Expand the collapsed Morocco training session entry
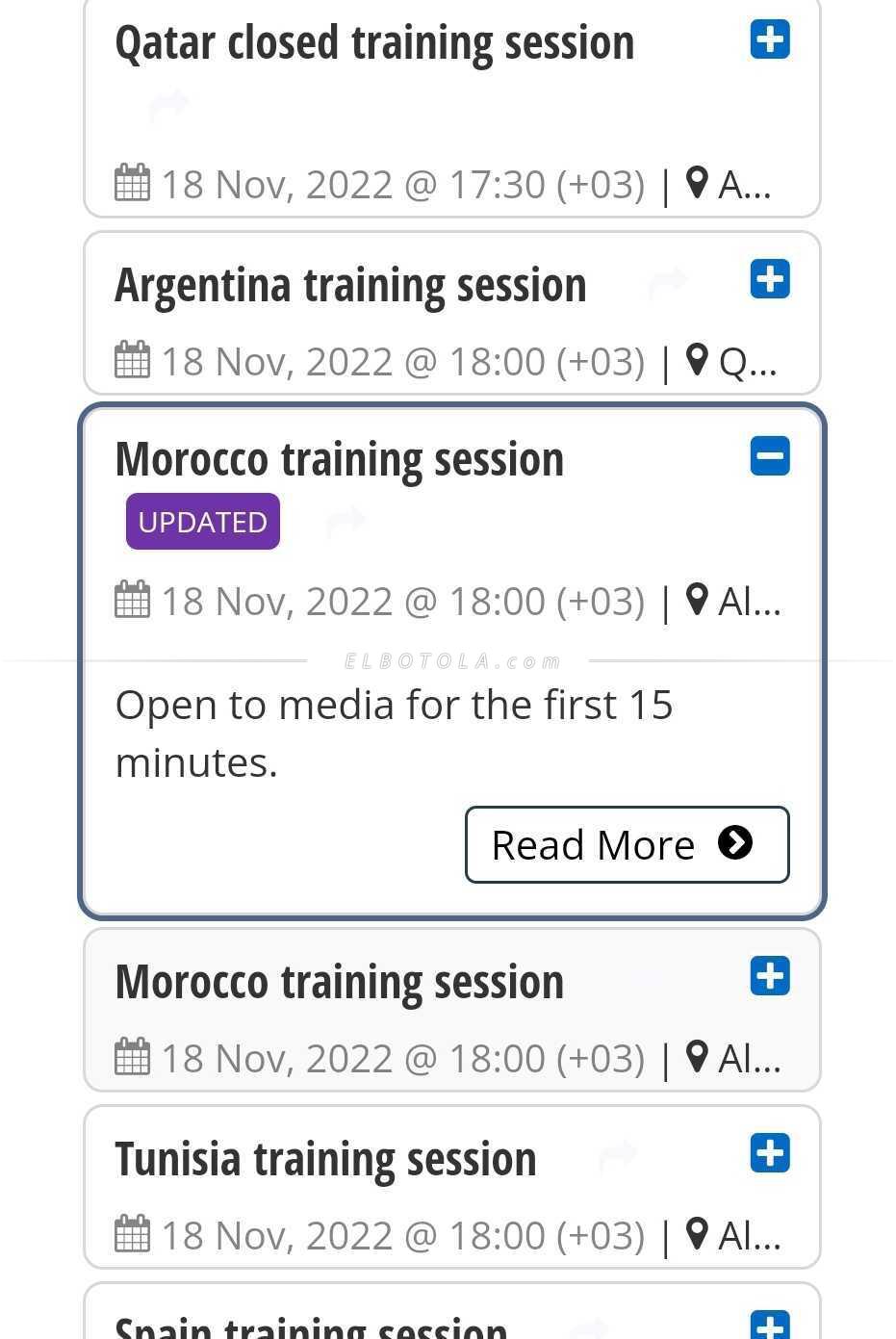This screenshot has width=896, height=1339. pyautogui.click(x=770, y=976)
